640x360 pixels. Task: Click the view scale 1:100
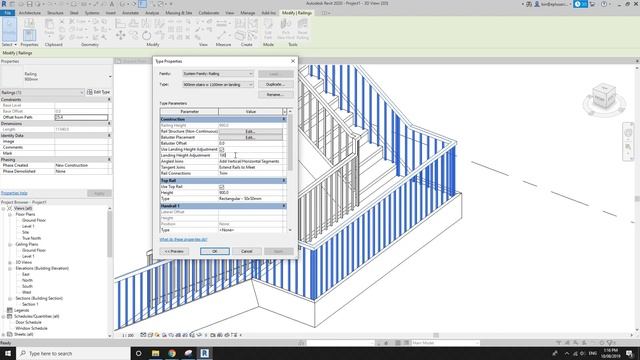tap(128, 335)
